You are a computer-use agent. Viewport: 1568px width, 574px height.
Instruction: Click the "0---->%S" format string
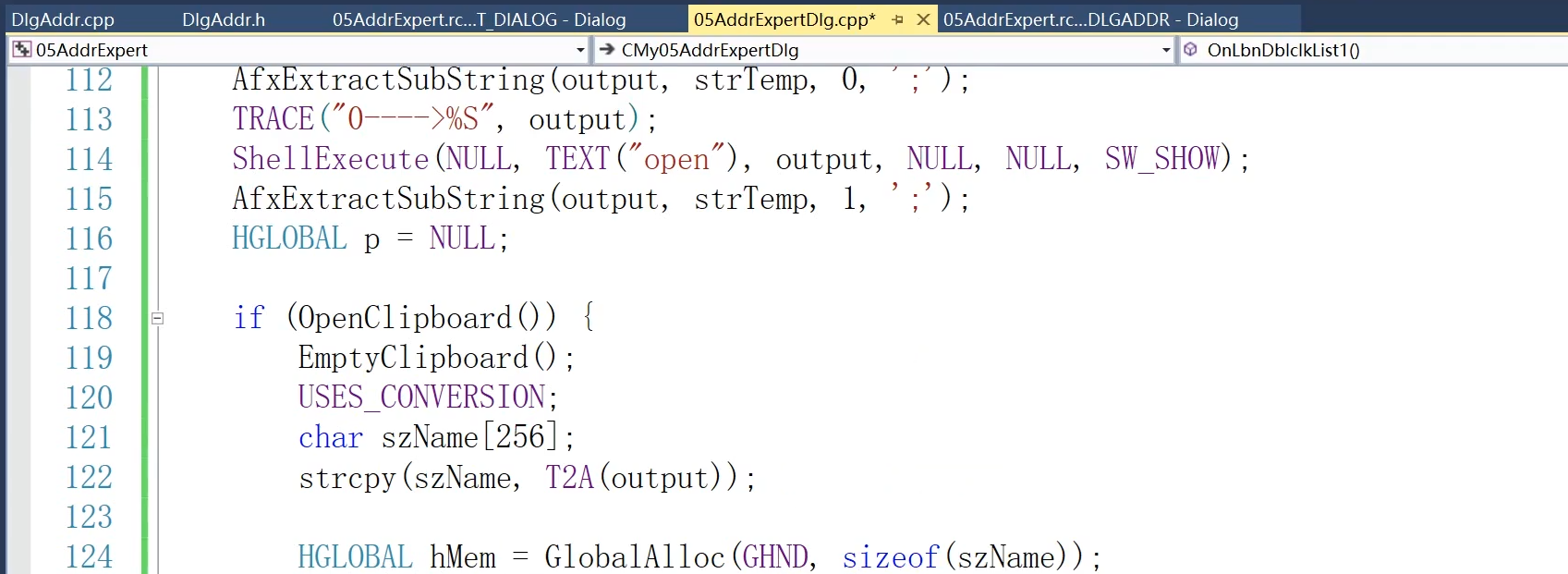click(413, 119)
